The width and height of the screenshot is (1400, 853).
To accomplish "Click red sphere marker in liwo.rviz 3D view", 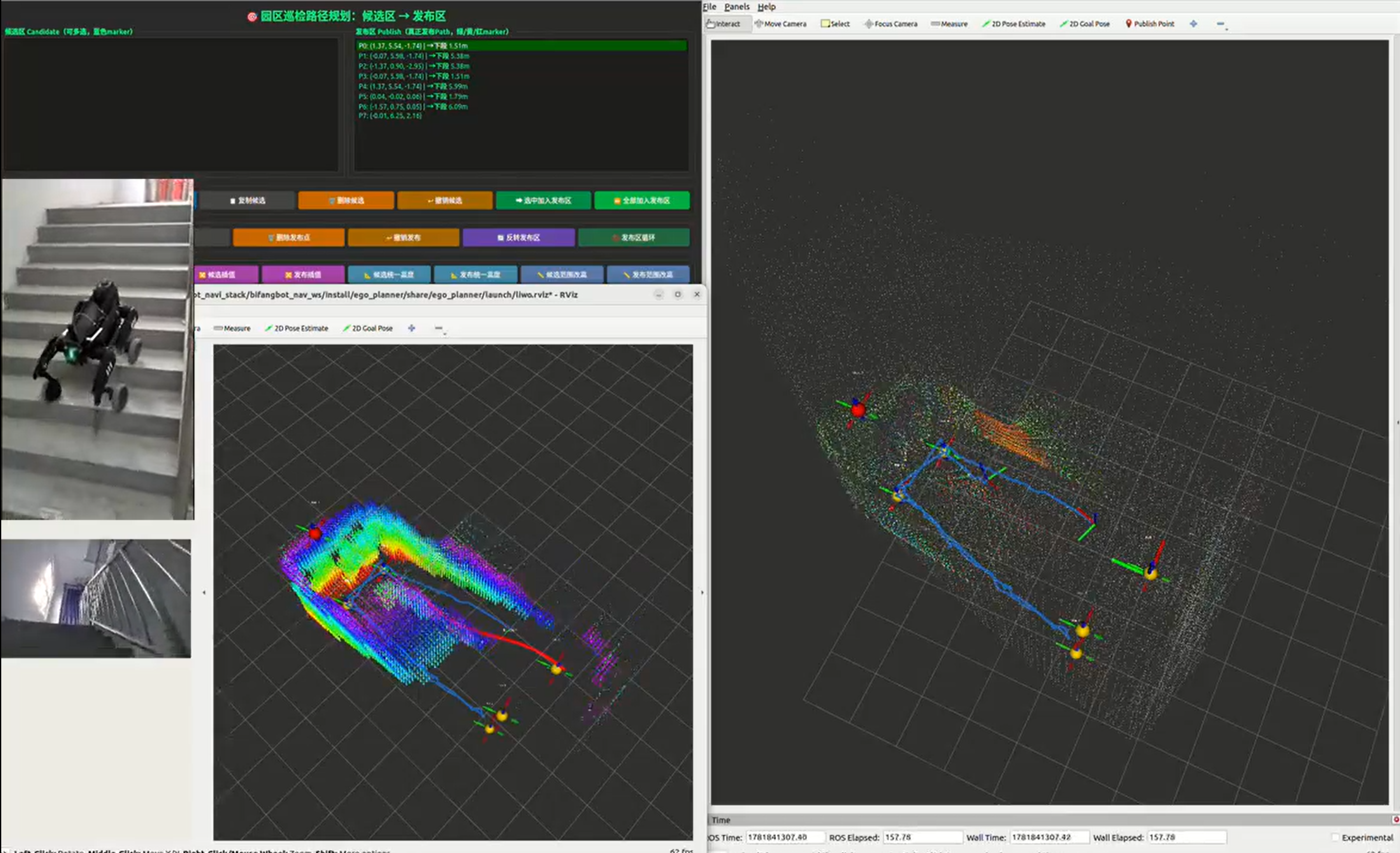I will (x=316, y=533).
